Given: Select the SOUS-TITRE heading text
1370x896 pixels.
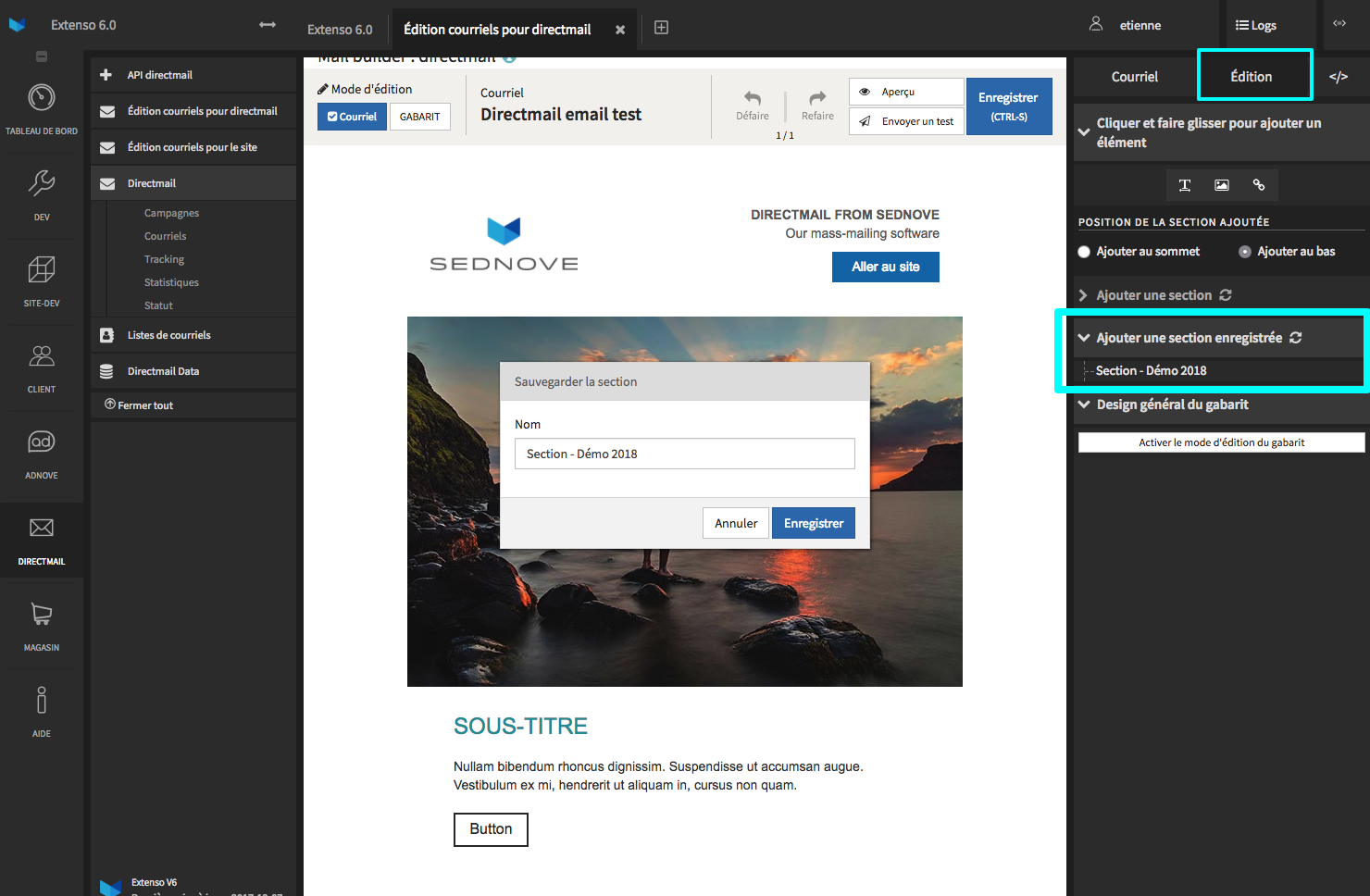Looking at the screenshot, I should [521, 727].
